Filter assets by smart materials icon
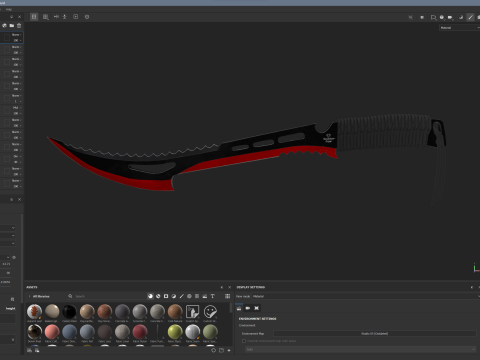 (x=158, y=296)
